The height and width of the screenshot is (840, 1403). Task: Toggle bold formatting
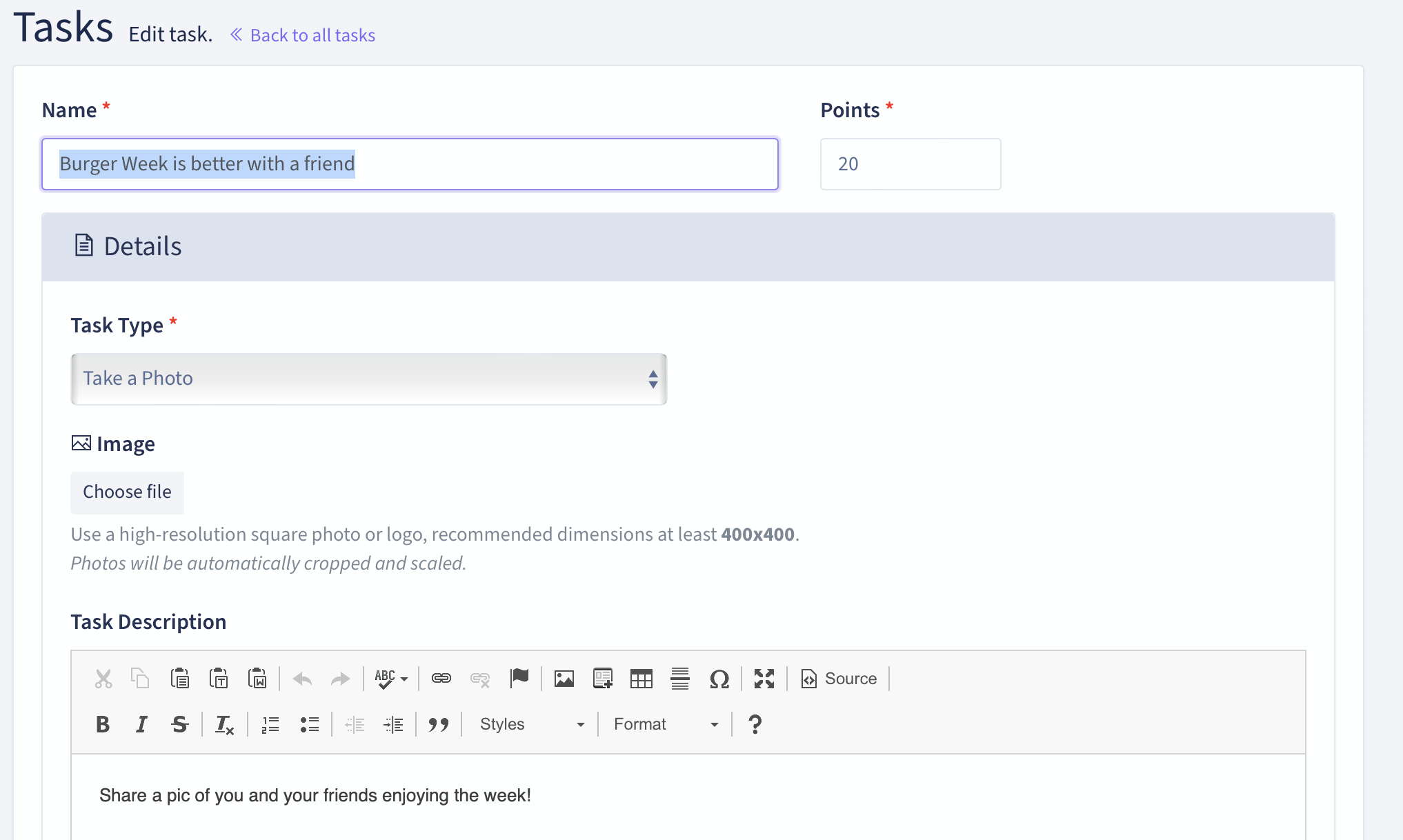103,724
